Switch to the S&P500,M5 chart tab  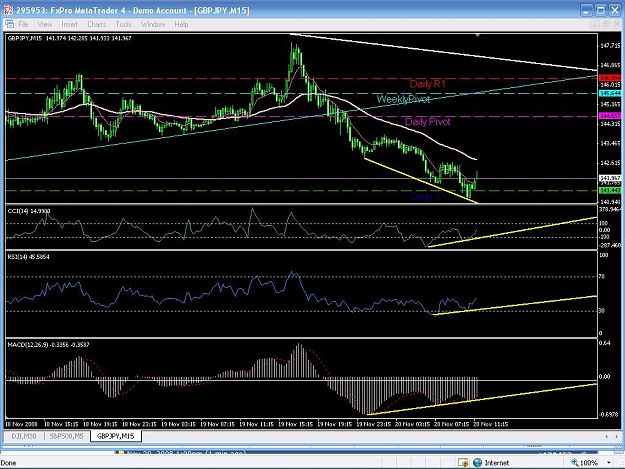(x=66, y=436)
